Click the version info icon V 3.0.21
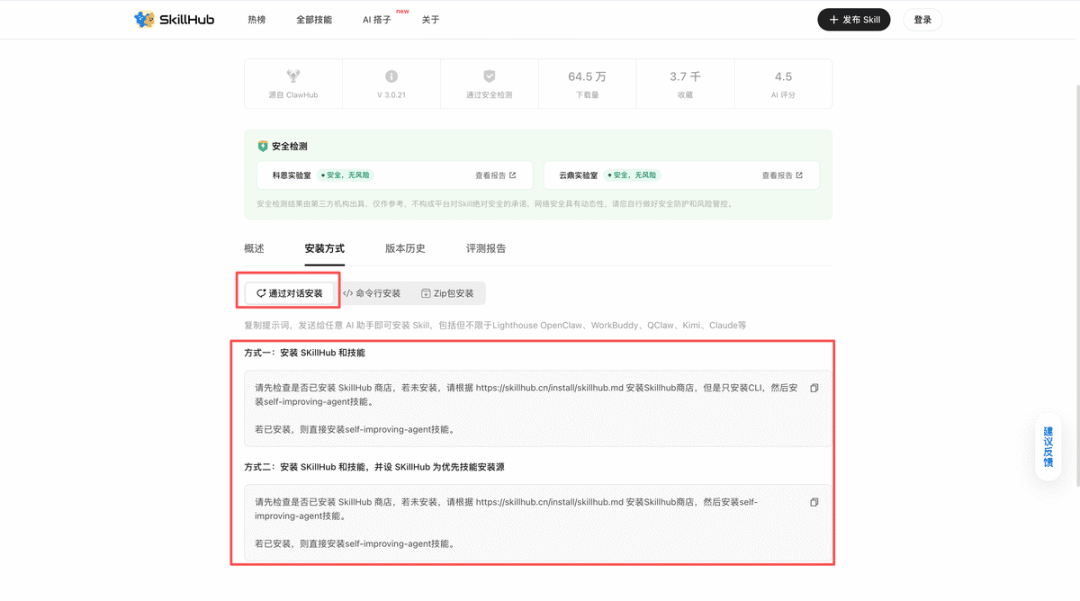 pyautogui.click(x=391, y=76)
